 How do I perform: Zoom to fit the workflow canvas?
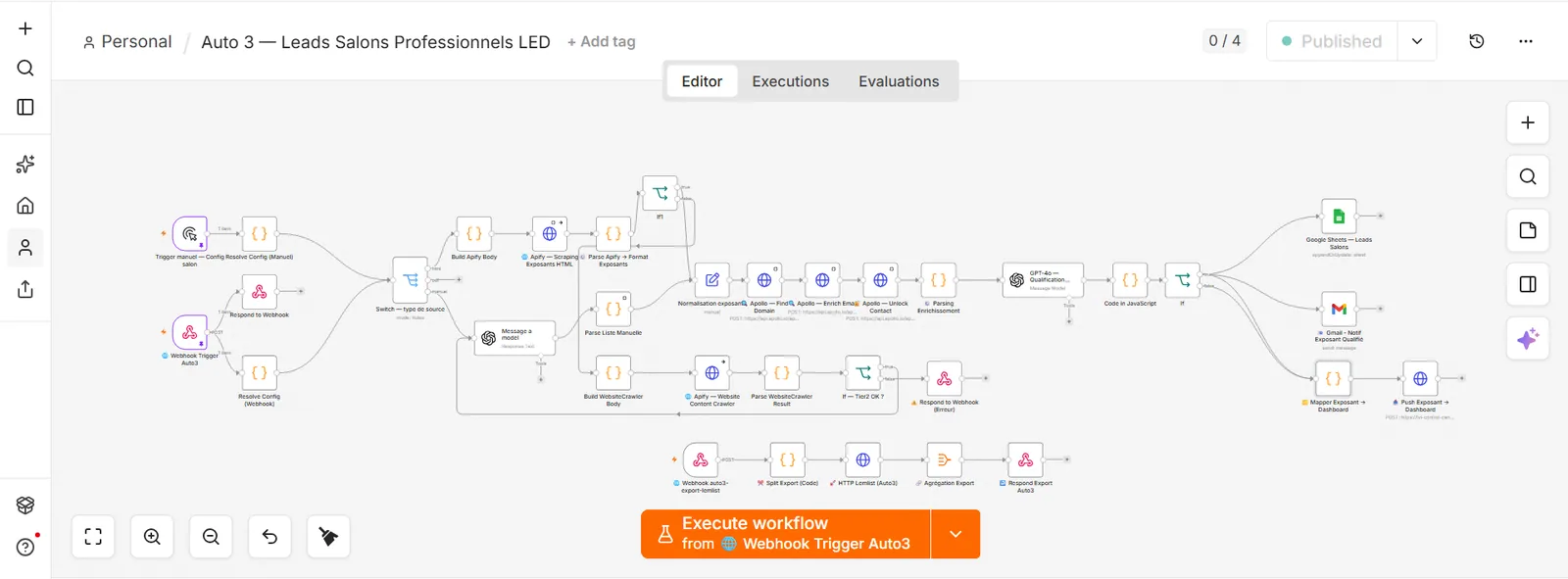coord(93,537)
